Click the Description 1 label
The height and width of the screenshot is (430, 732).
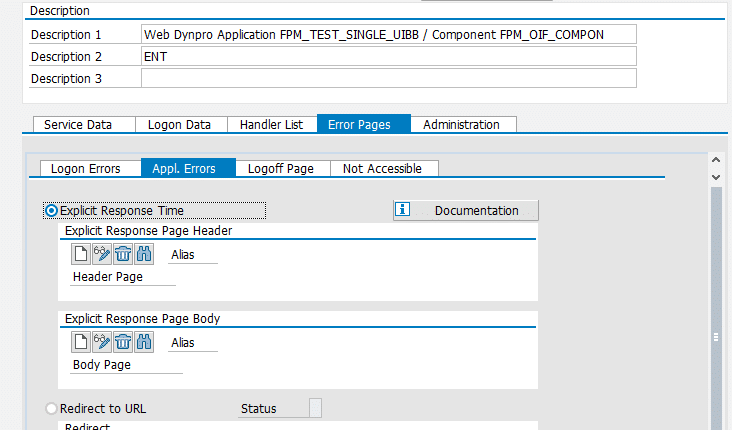(66, 35)
